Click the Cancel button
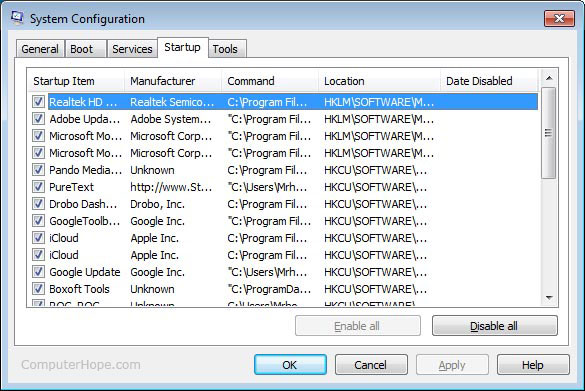The height and width of the screenshot is (391, 585). tap(371, 365)
